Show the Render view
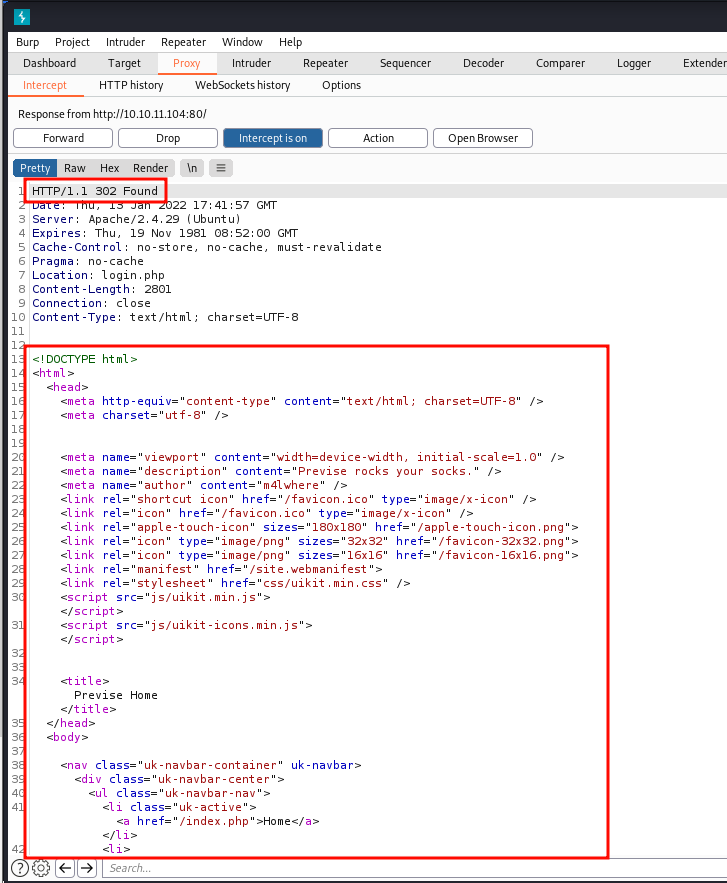727x883 pixels. (x=151, y=168)
